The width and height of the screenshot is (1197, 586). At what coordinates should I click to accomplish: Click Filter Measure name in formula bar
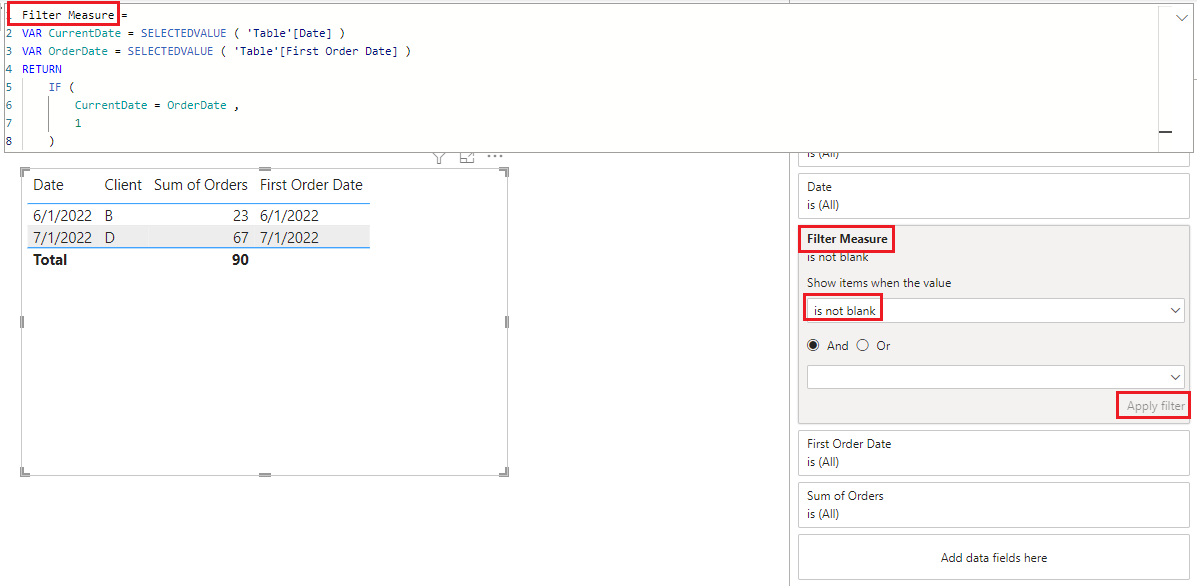pyautogui.click(x=69, y=14)
